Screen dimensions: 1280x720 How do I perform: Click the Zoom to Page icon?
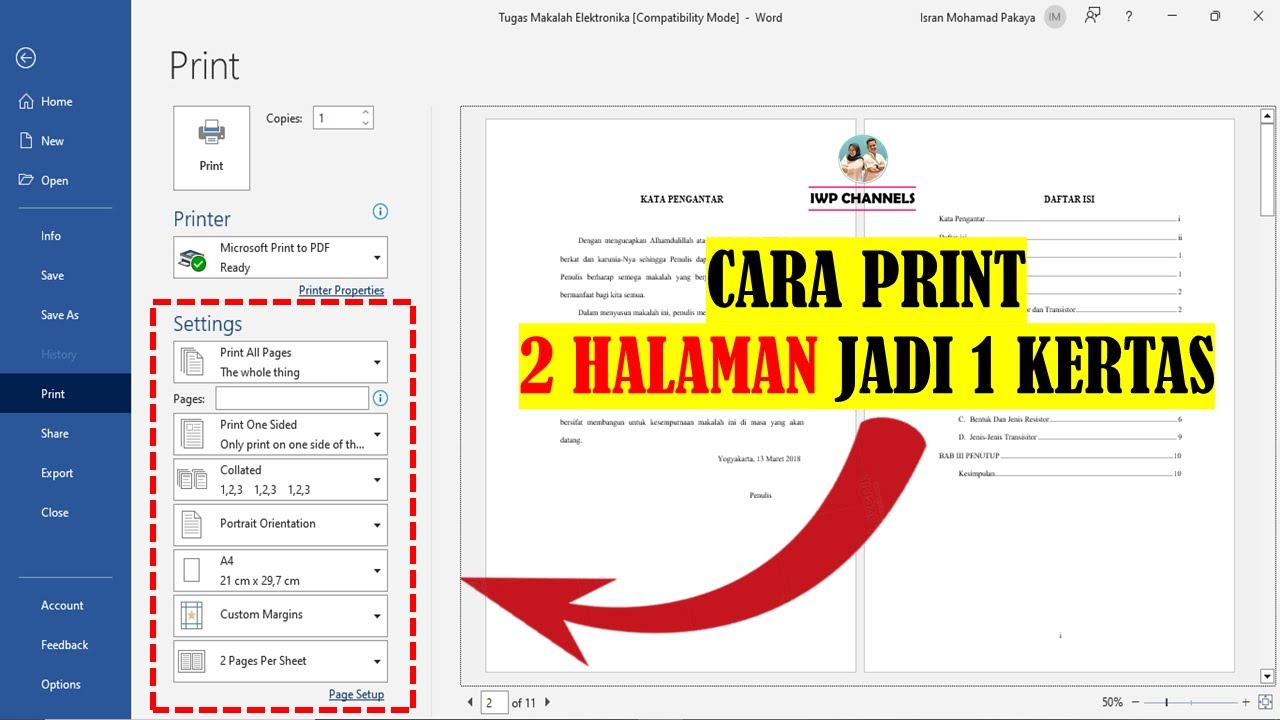click(1265, 703)
